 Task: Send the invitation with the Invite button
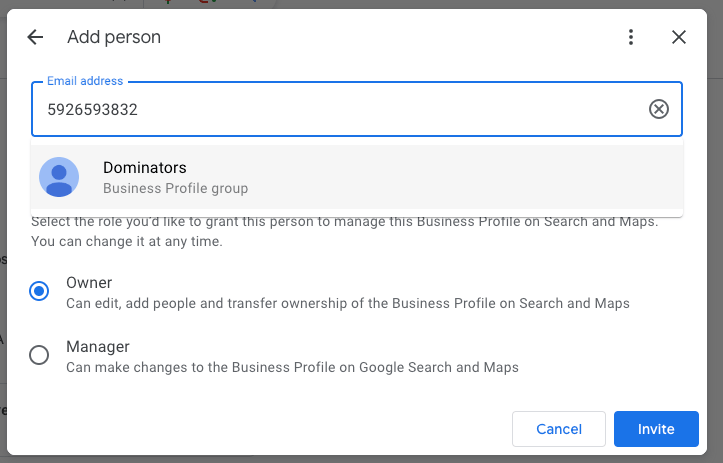tap(655, 429)
